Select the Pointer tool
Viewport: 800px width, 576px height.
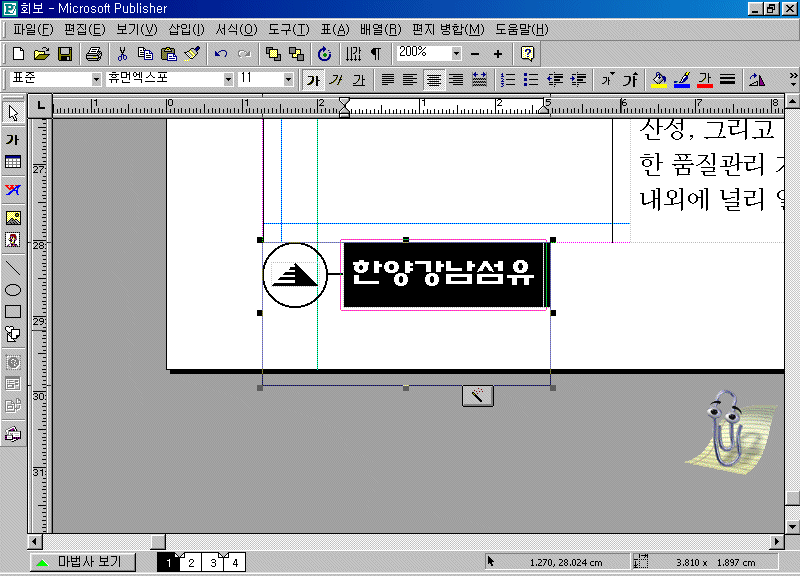pos(13,113)
